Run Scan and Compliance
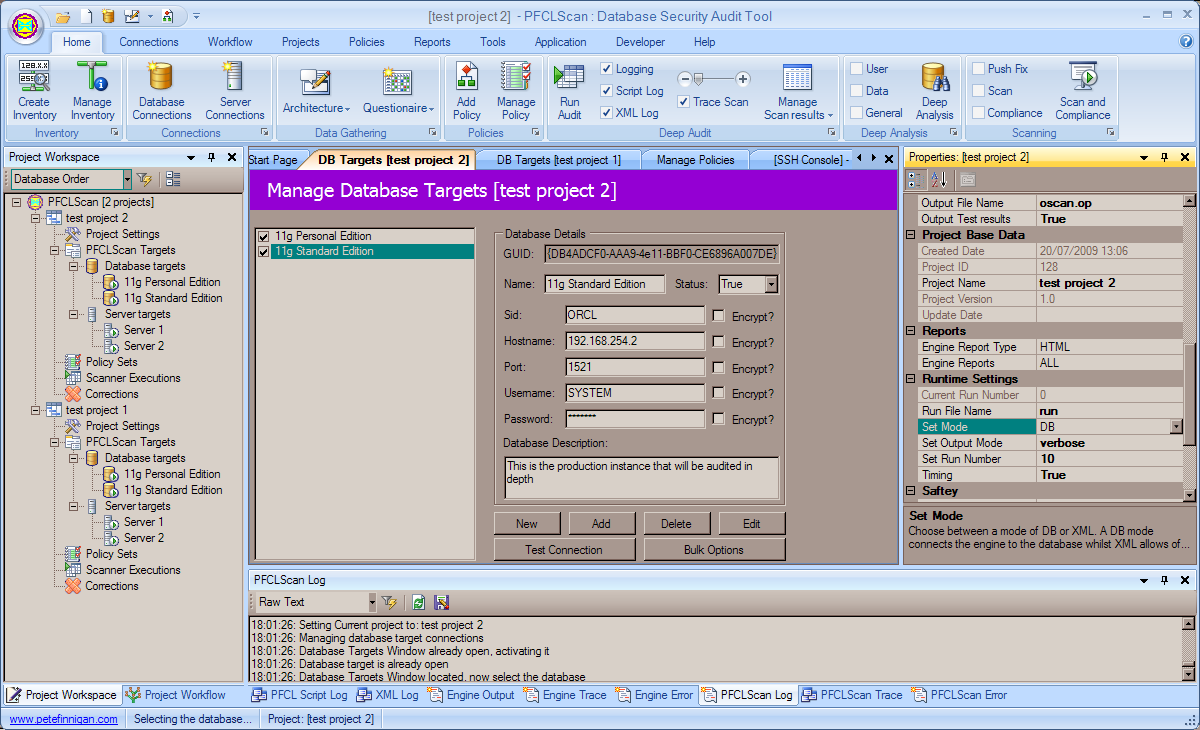Screen dimensions: 1200x730 tap(1083, 90)
